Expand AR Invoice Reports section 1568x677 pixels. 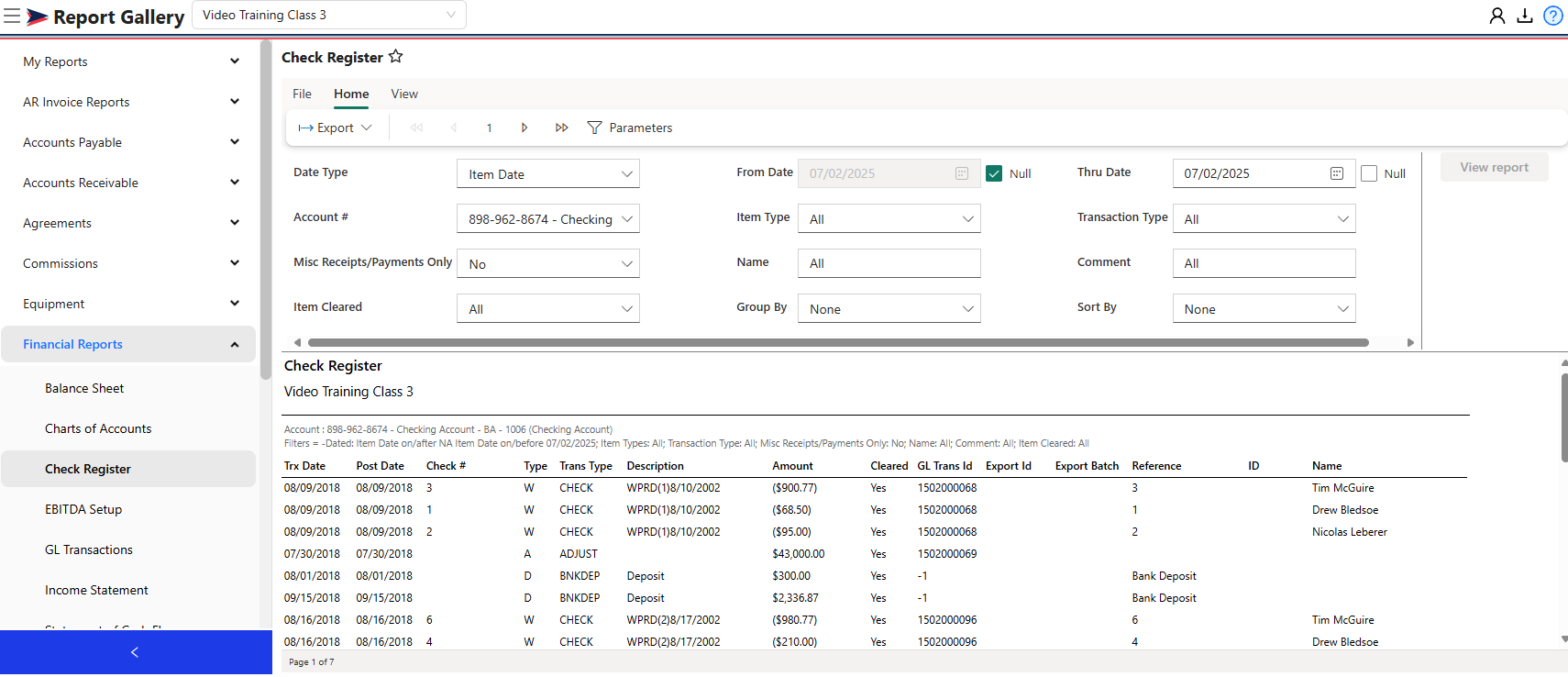coord(128,102)
